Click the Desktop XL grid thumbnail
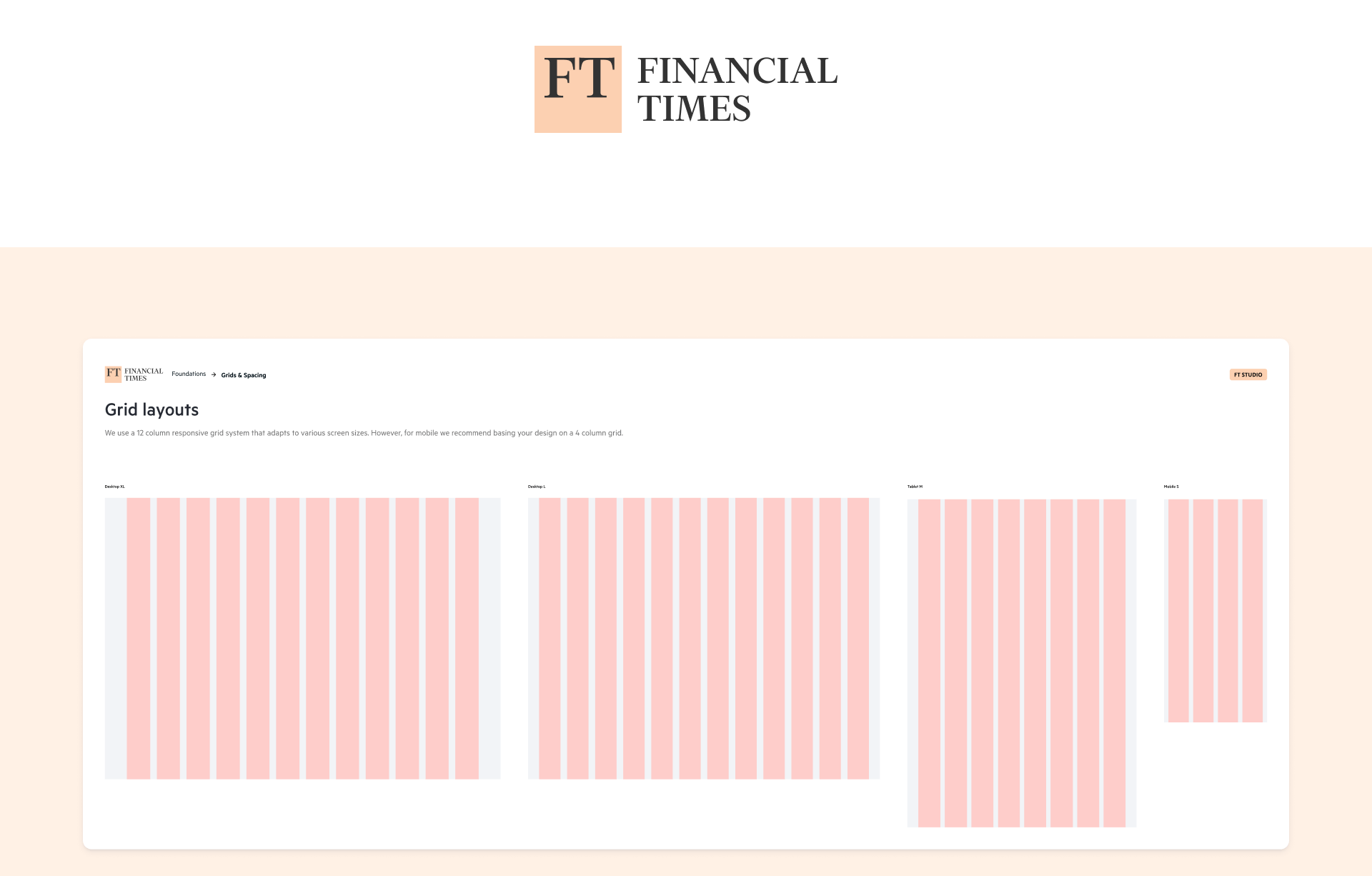The image size is (1372, 876). coord(302,638)
